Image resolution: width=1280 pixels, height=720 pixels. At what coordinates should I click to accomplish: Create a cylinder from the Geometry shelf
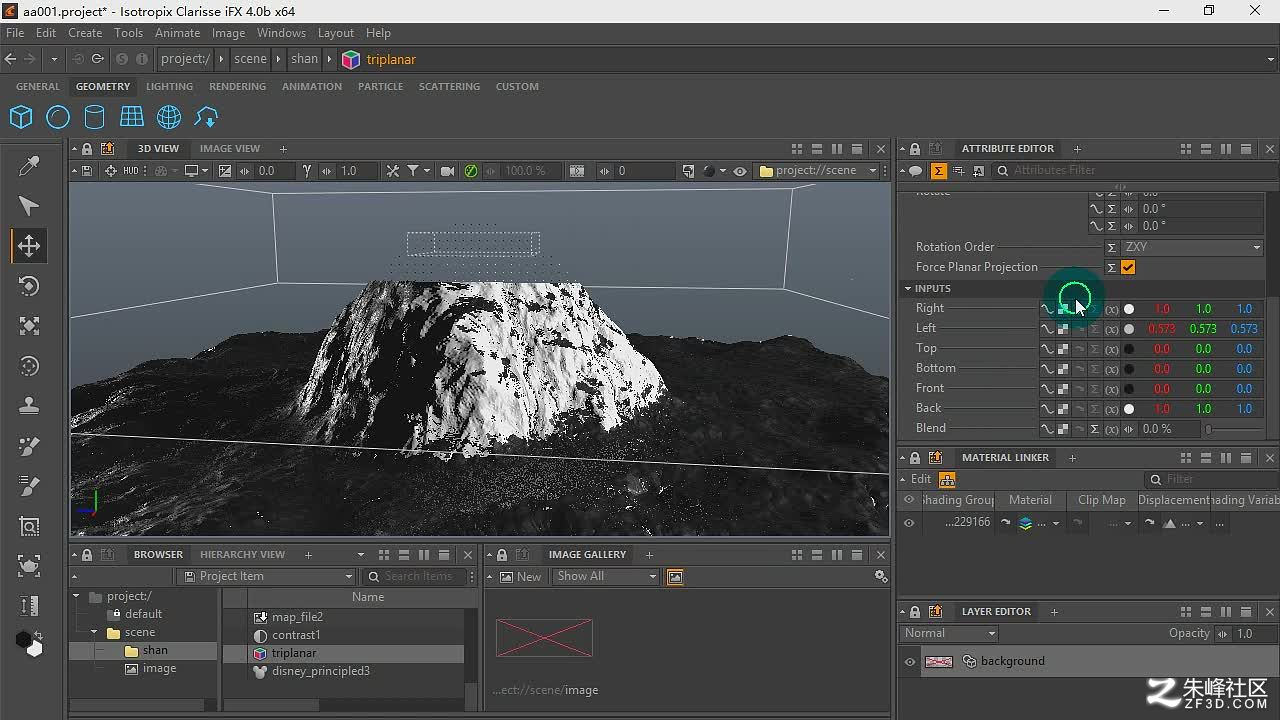coord(94,117)
